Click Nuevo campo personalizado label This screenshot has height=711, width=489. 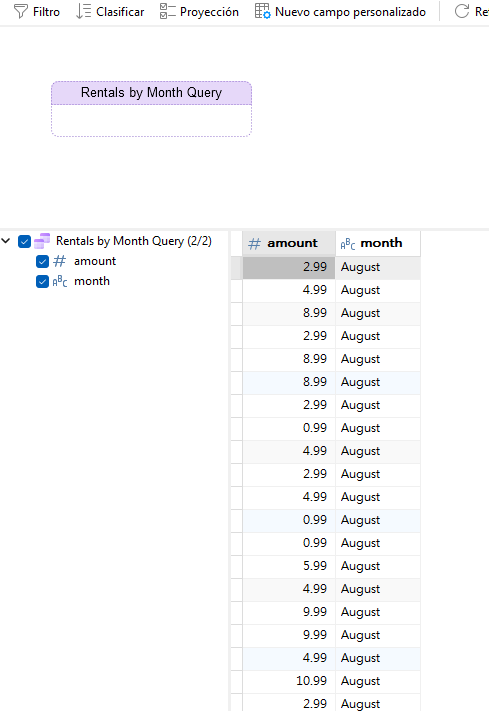(350, 12)
